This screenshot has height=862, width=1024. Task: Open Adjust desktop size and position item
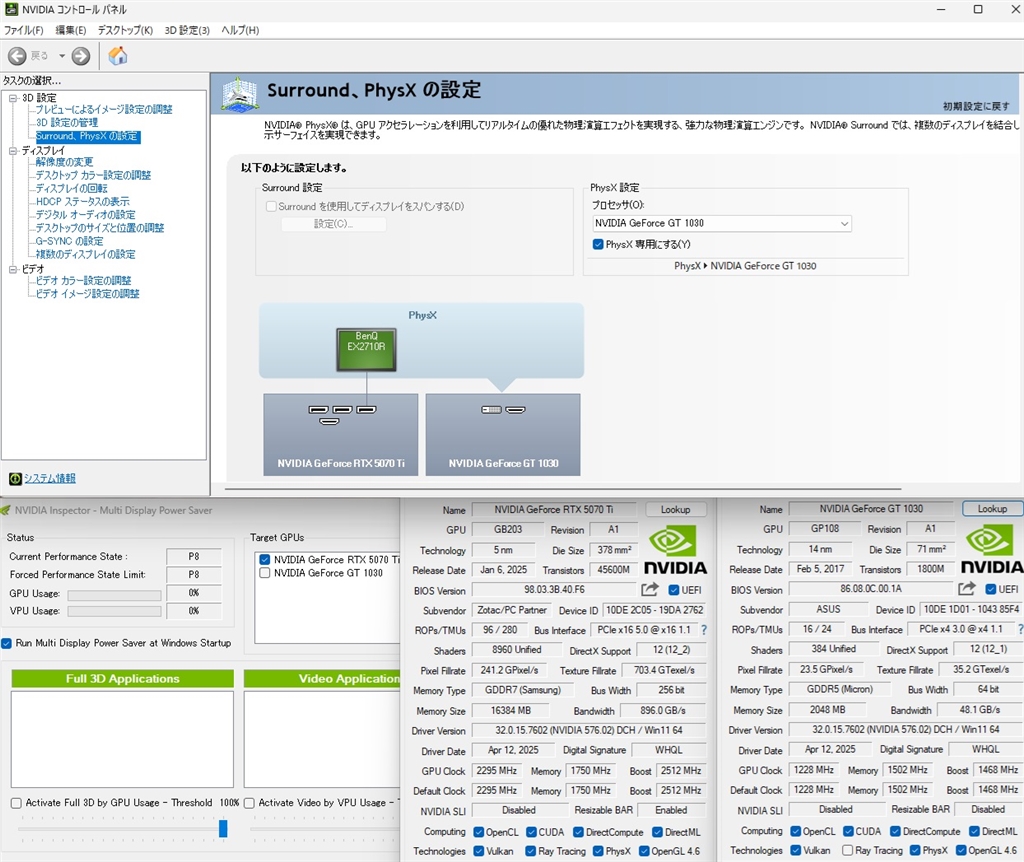click(100, 228)
